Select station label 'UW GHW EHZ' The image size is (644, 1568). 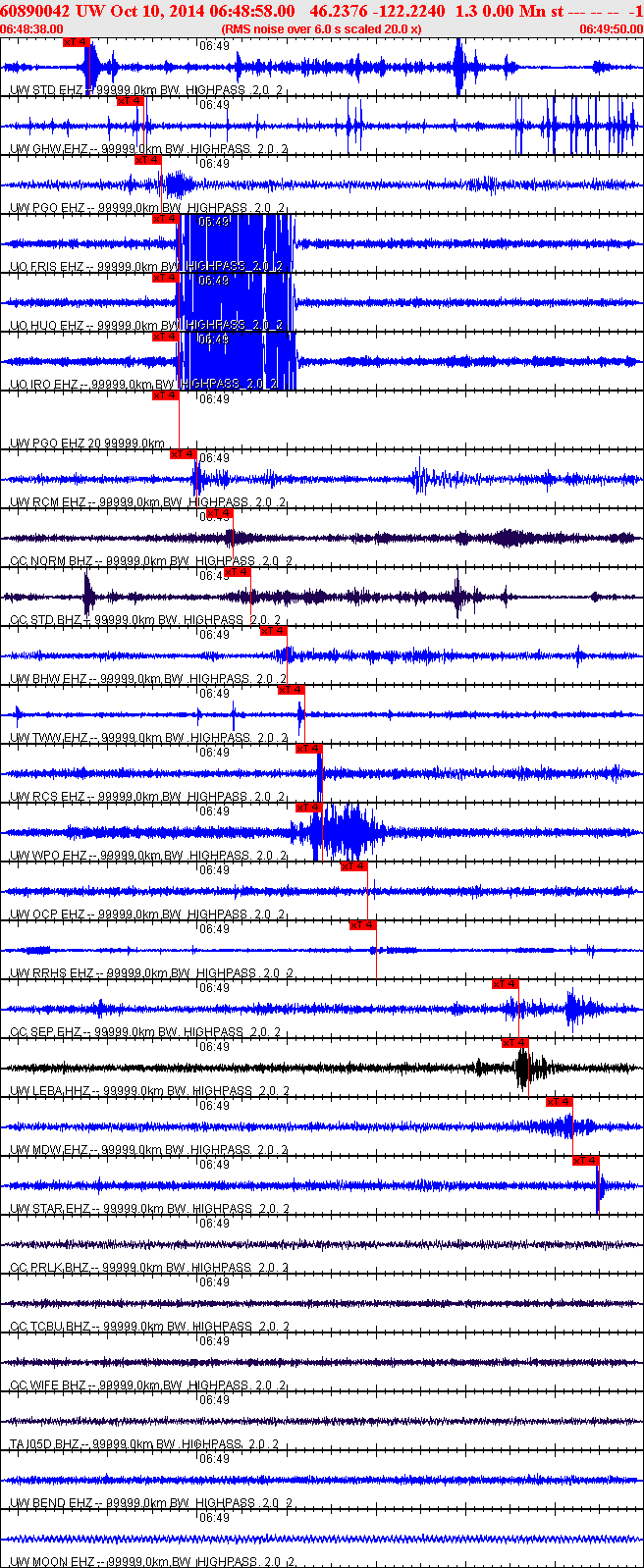pyautogui.click(x=49, y=149)
